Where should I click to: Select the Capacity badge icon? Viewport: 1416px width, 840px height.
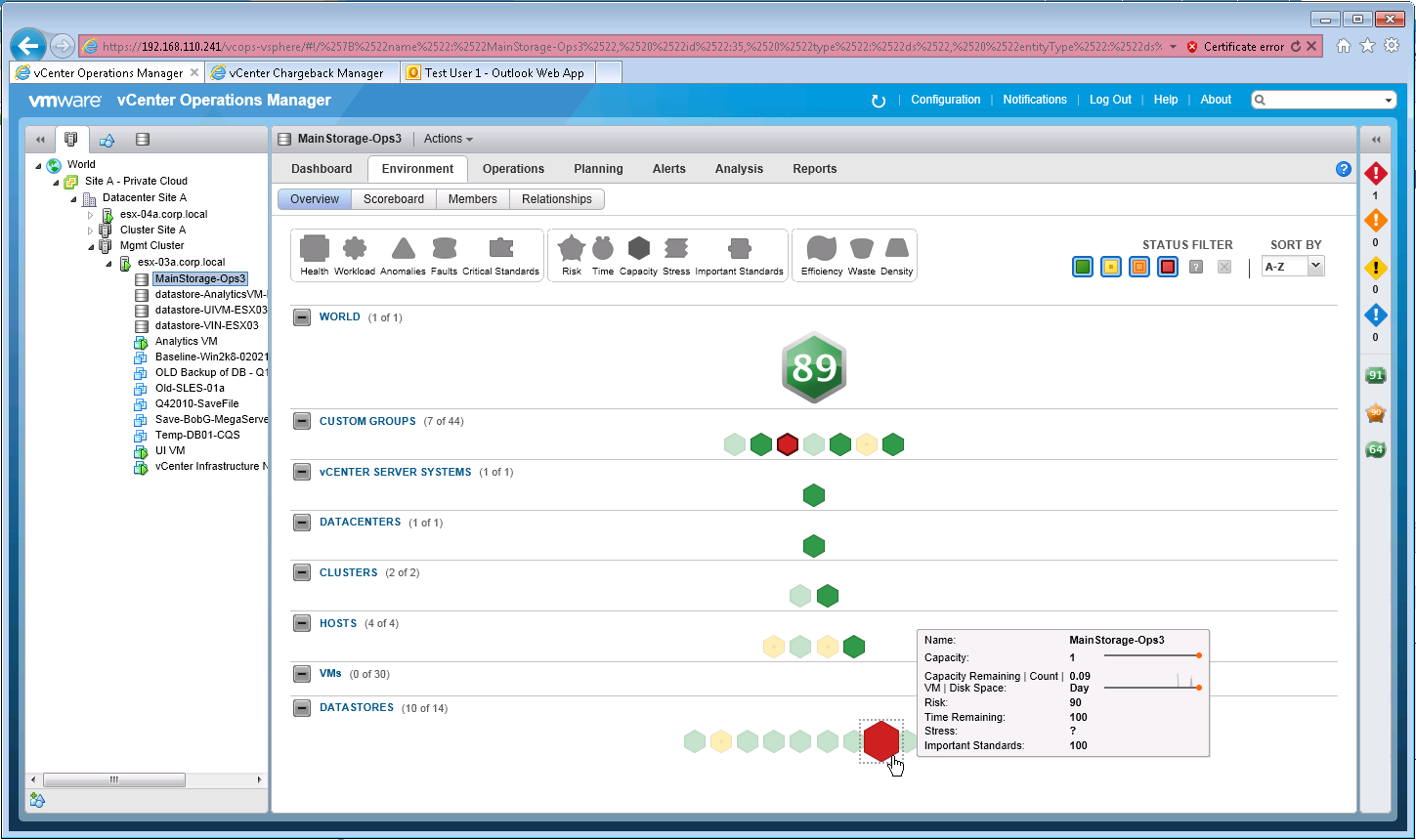click(638, 248)
